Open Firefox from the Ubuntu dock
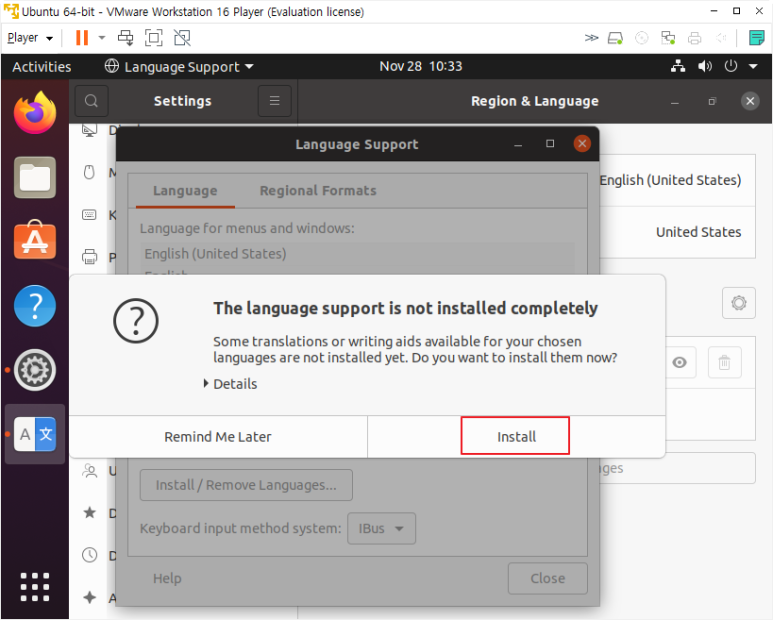This screenshot has width=773, height=620. pyautogui.click(x=35, y=113)
